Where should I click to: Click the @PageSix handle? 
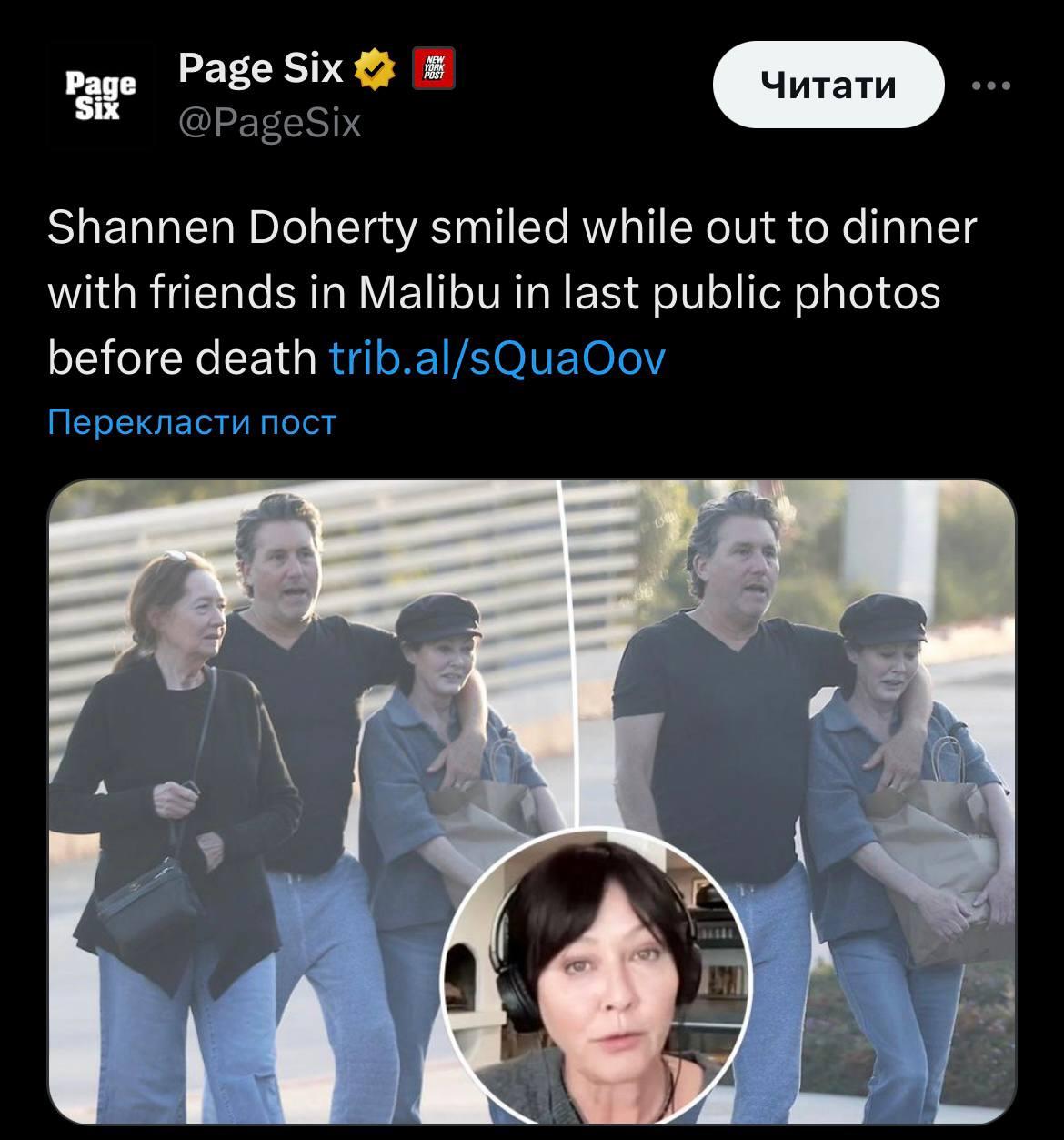click(x=270, y=122)
